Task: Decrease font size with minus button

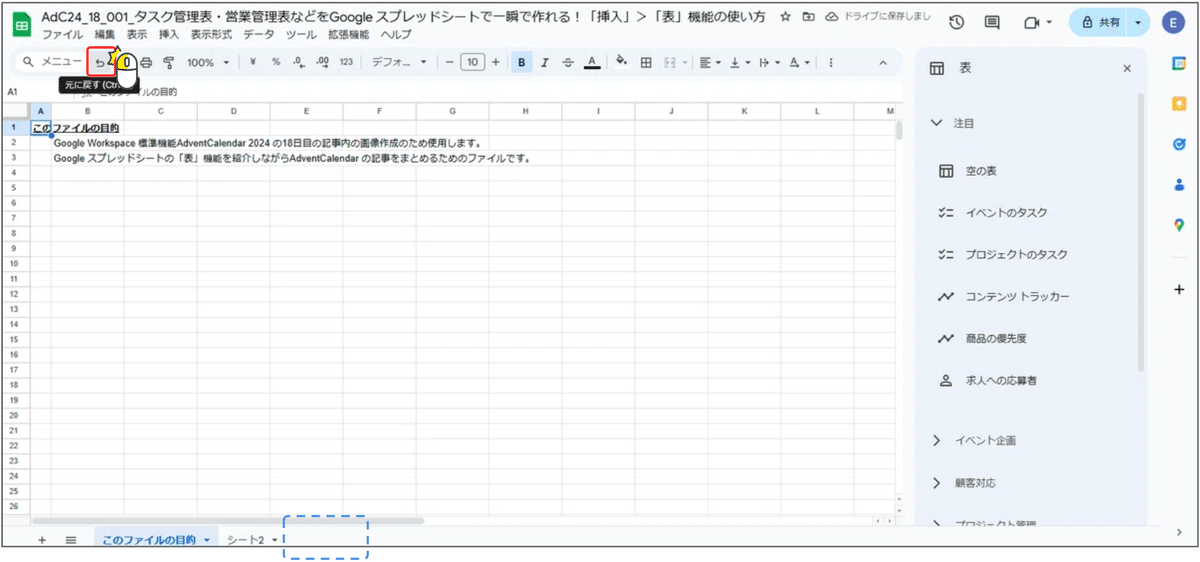Action: pyautogui.click(x=450, y=62)
